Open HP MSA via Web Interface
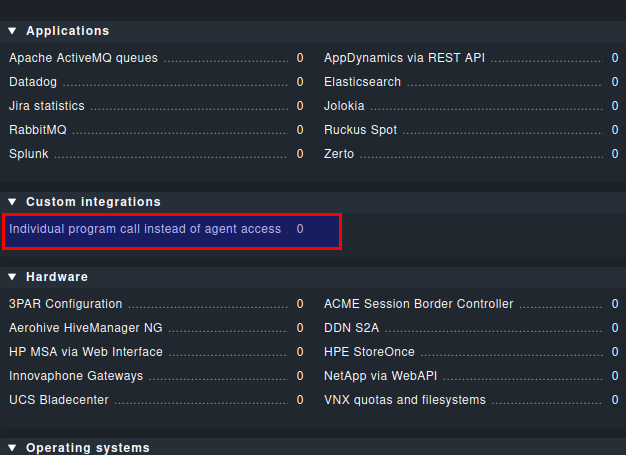Image resolution: width=626 pixels, height=455 pixels. [x=86, y=352]
